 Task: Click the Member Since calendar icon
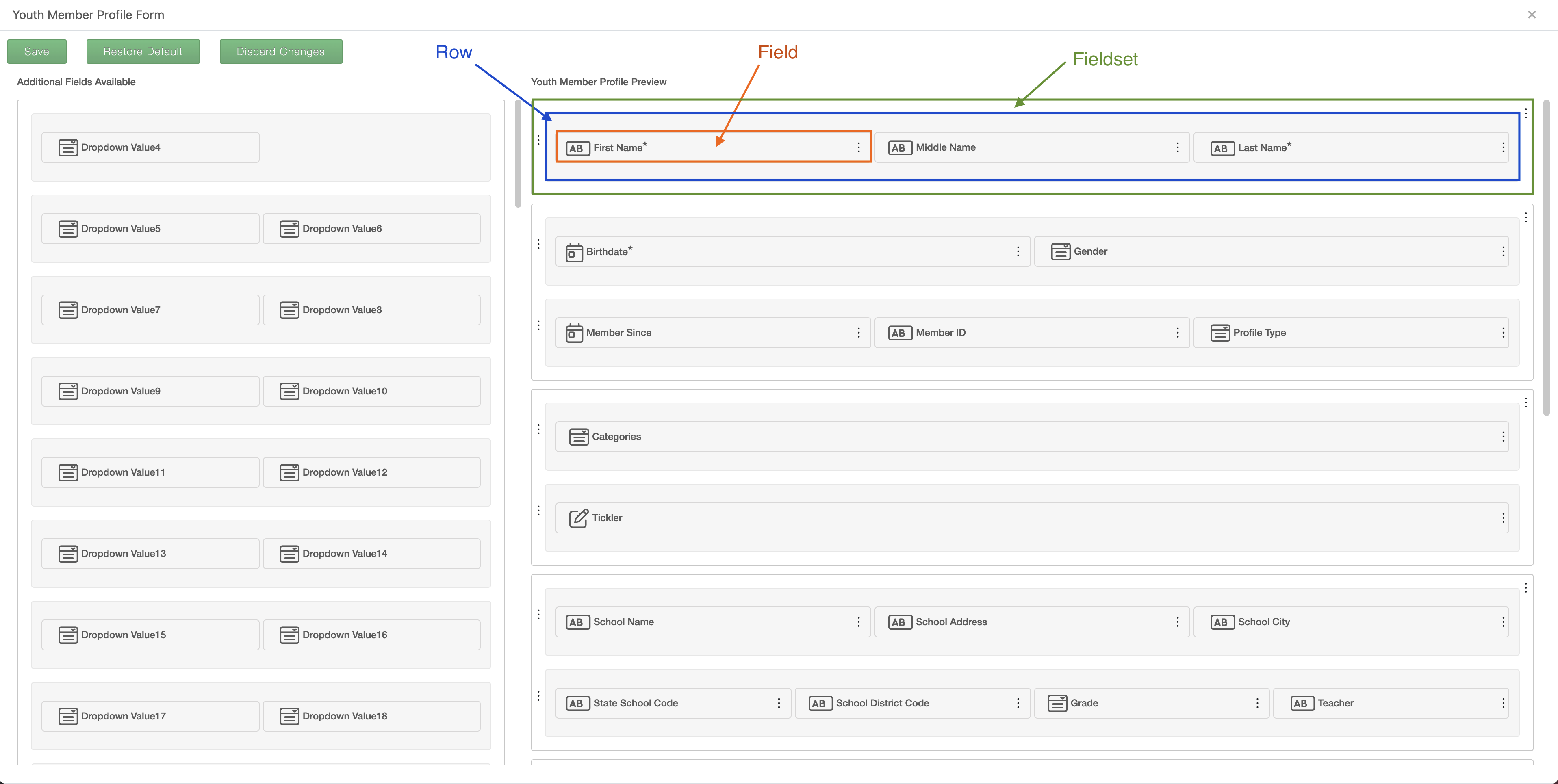tap(574, 333)
